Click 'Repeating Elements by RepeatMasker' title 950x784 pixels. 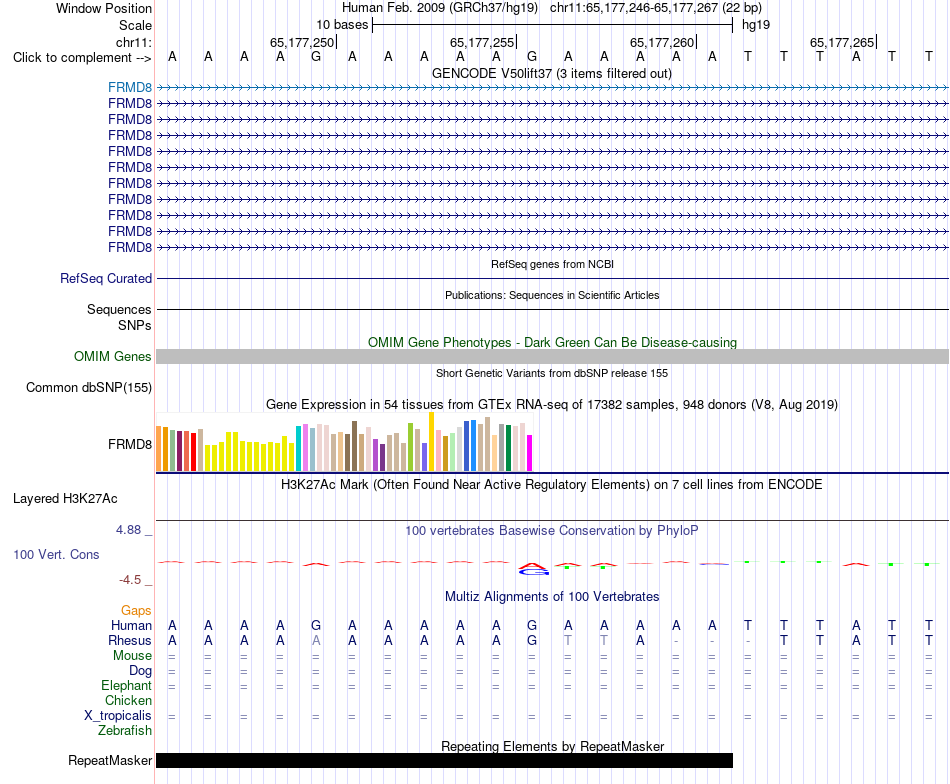pyautogui.click(x=552, y=746)
